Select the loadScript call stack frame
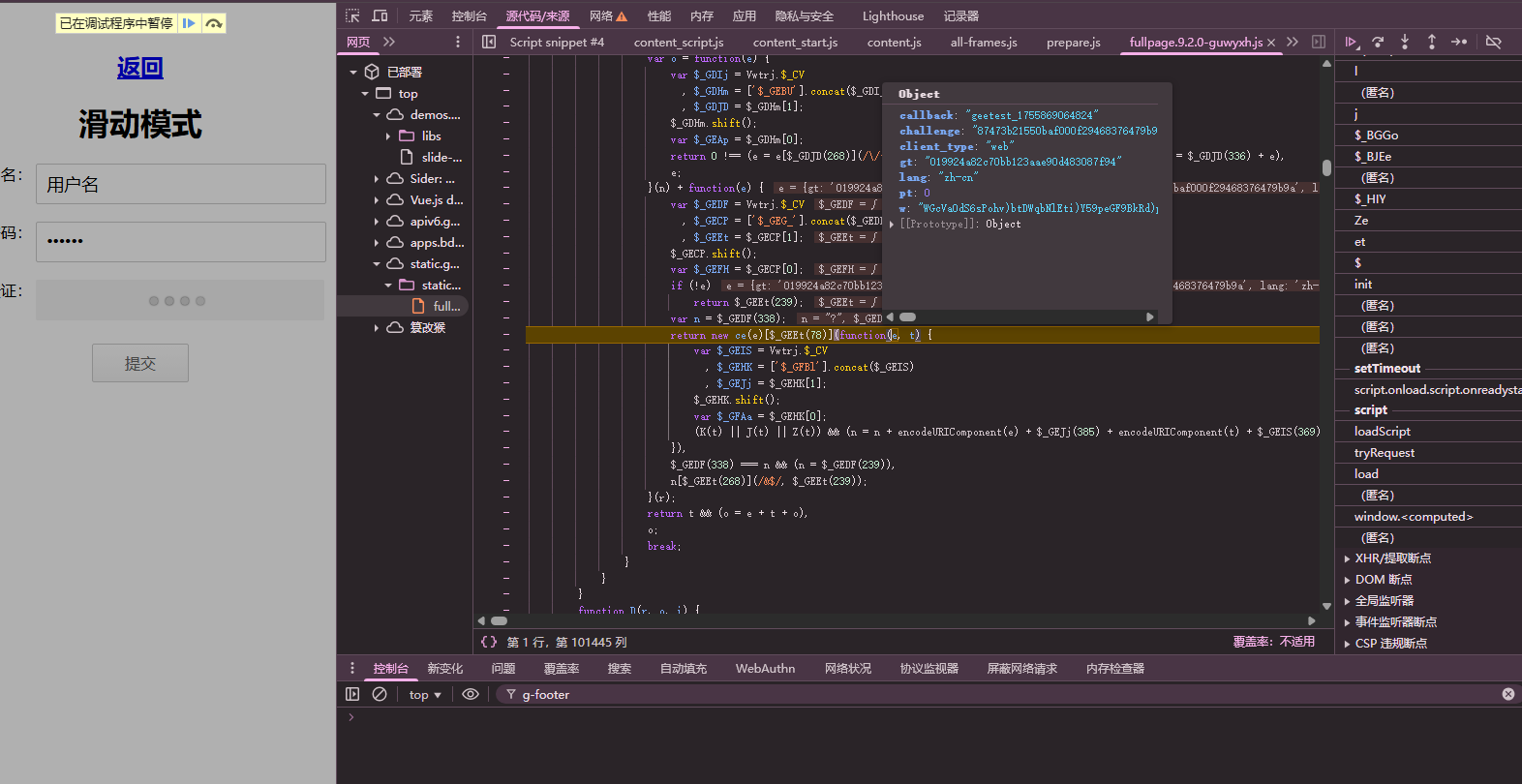 pyautogui.click(x=1382, y=432)
